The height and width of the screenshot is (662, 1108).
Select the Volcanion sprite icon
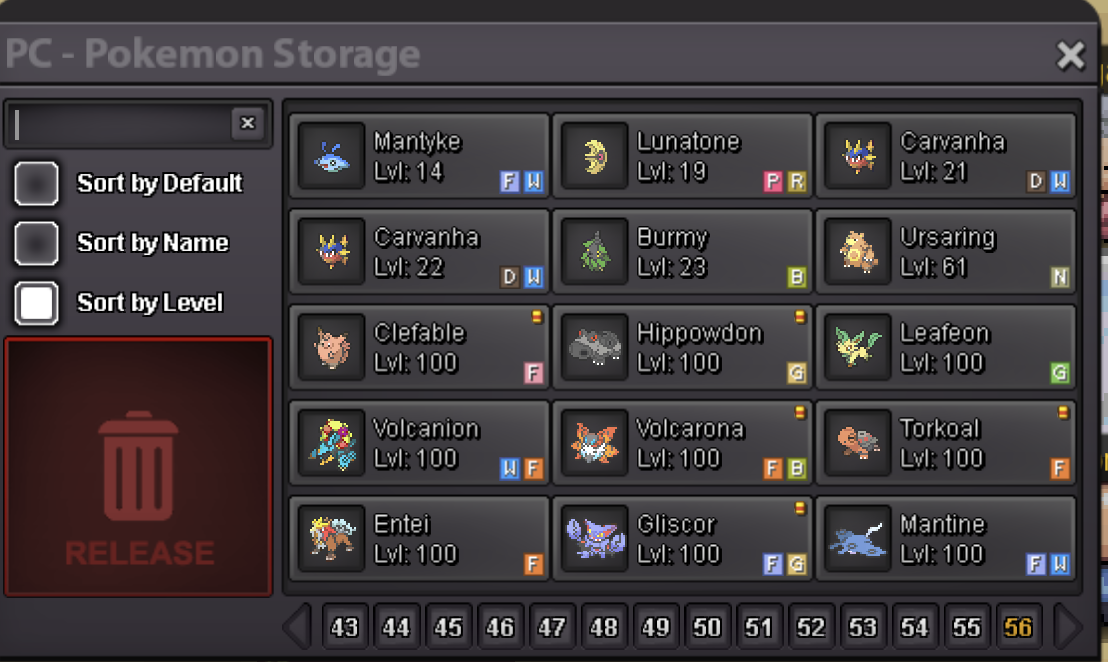click(x=331, y=443)
